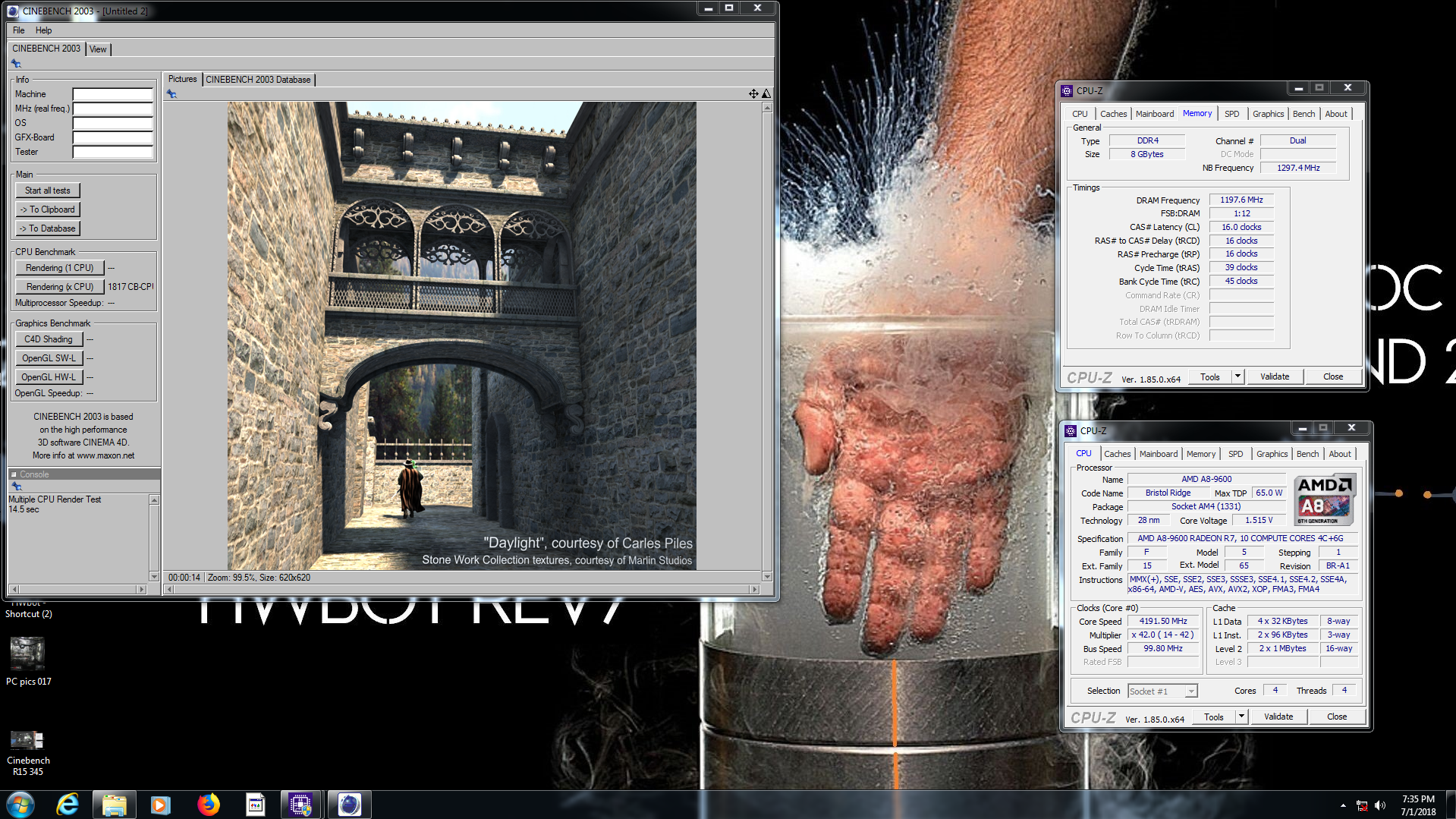Image resolution: width=1456 pixels, height=819 pixels.
Task: Click the GFX-Board input field
Action: coord(112,137)
